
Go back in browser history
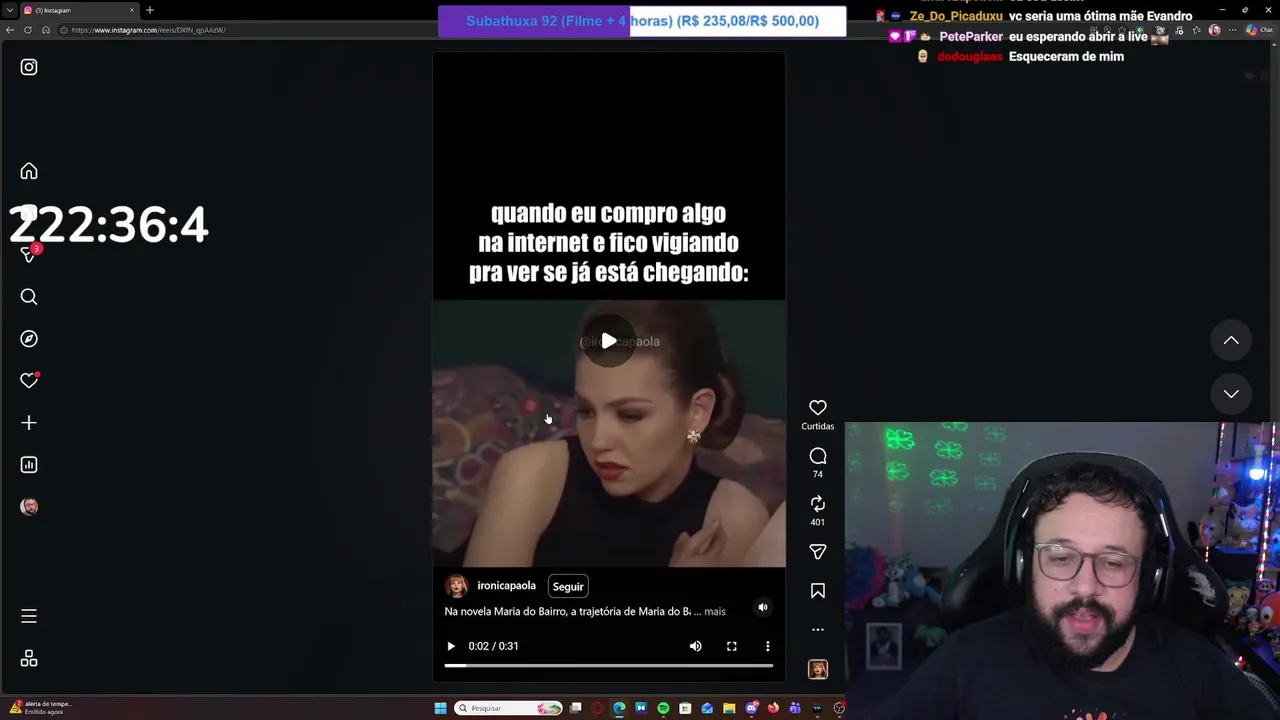tap(10, 30)
